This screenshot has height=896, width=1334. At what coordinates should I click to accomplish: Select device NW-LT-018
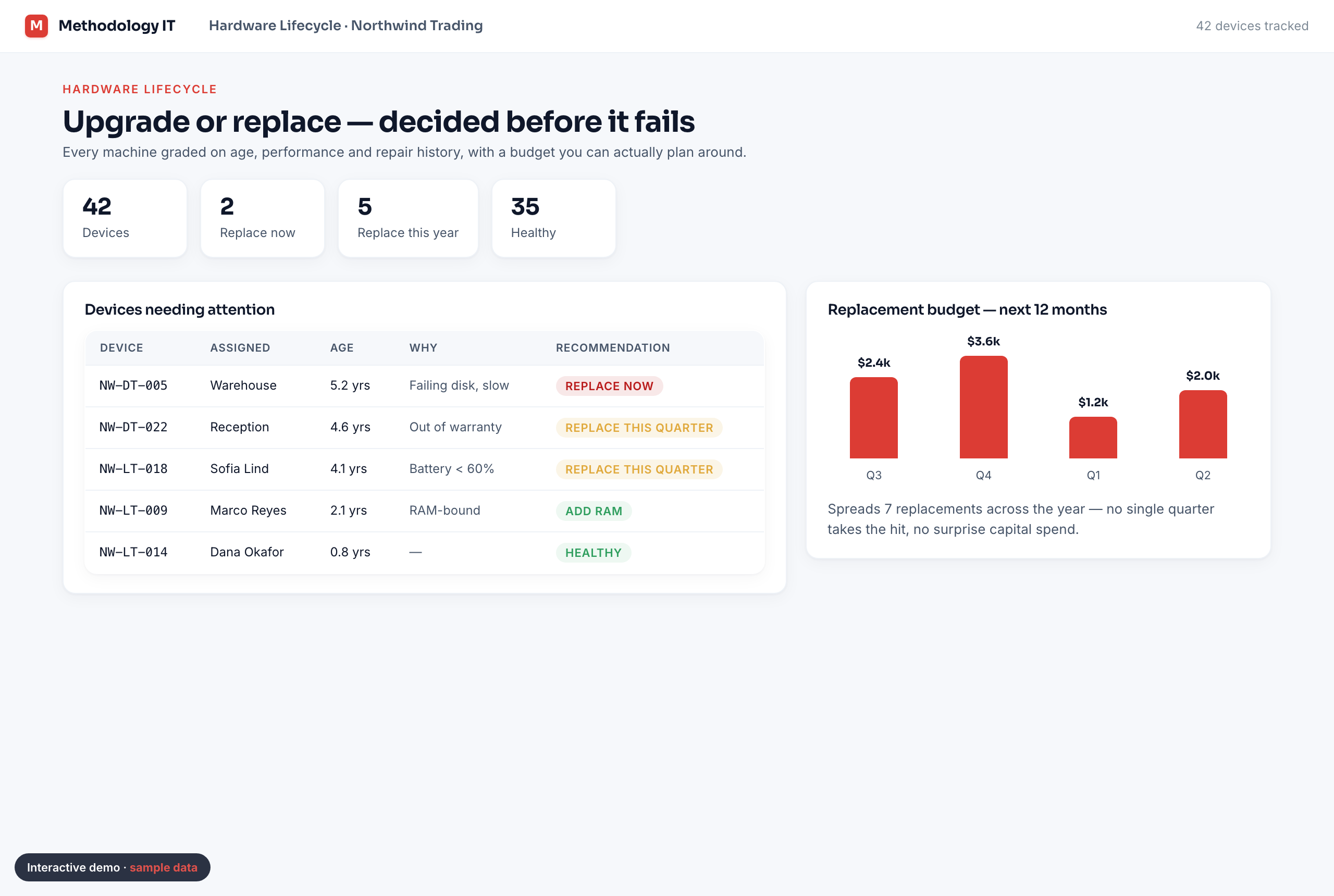click(x=133, y=469)
